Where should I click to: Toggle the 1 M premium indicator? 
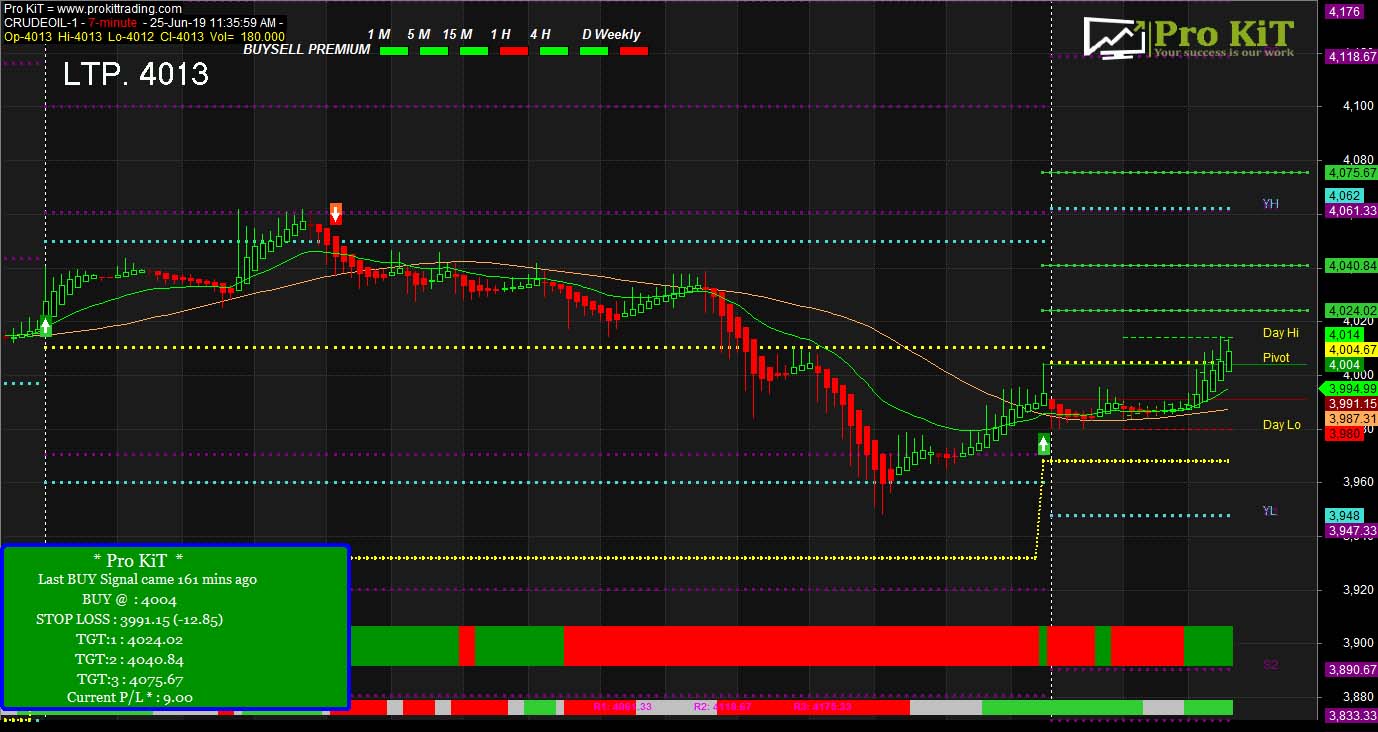[x=392, y=50]
